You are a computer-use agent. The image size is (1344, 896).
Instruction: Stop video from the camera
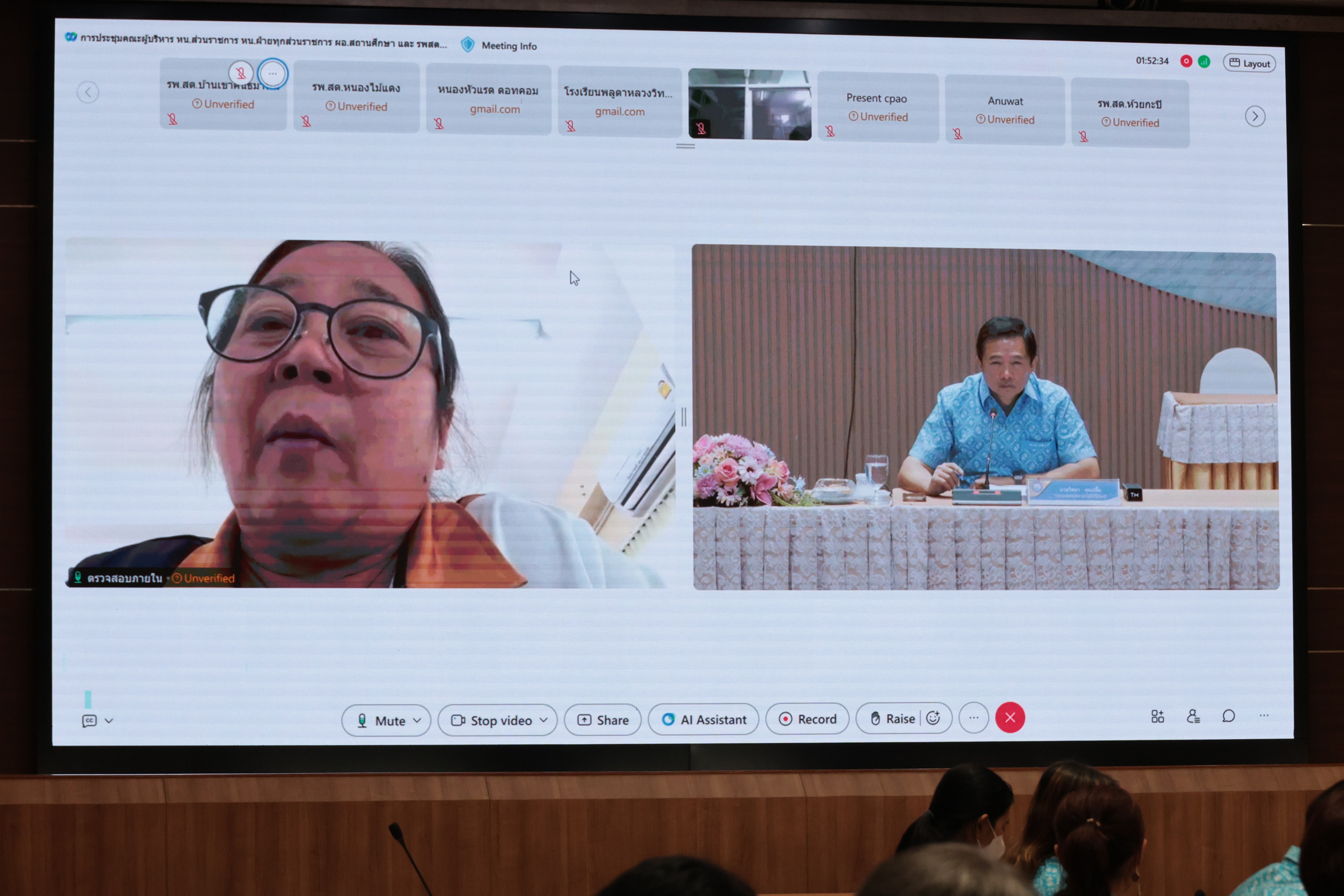coord(492,720)
